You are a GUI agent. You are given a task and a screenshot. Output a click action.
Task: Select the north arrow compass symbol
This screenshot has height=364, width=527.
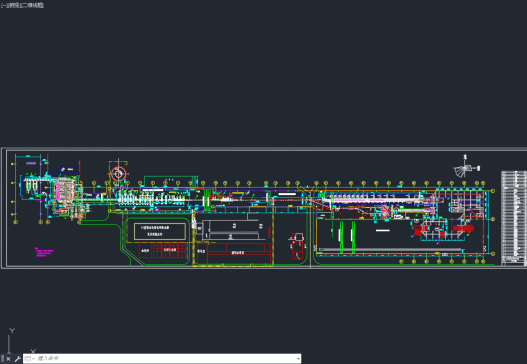[466, 166]
